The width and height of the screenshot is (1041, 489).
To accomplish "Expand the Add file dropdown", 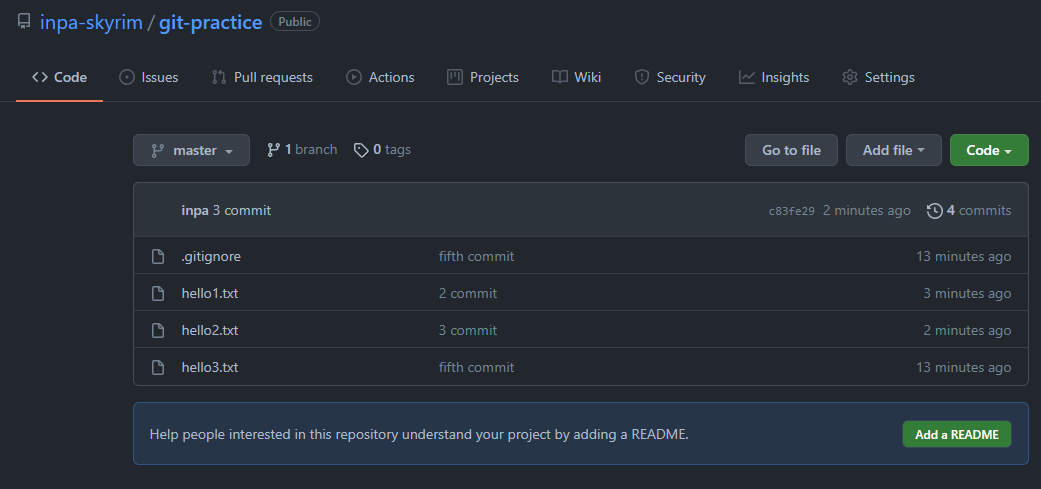I will point(894,150).
